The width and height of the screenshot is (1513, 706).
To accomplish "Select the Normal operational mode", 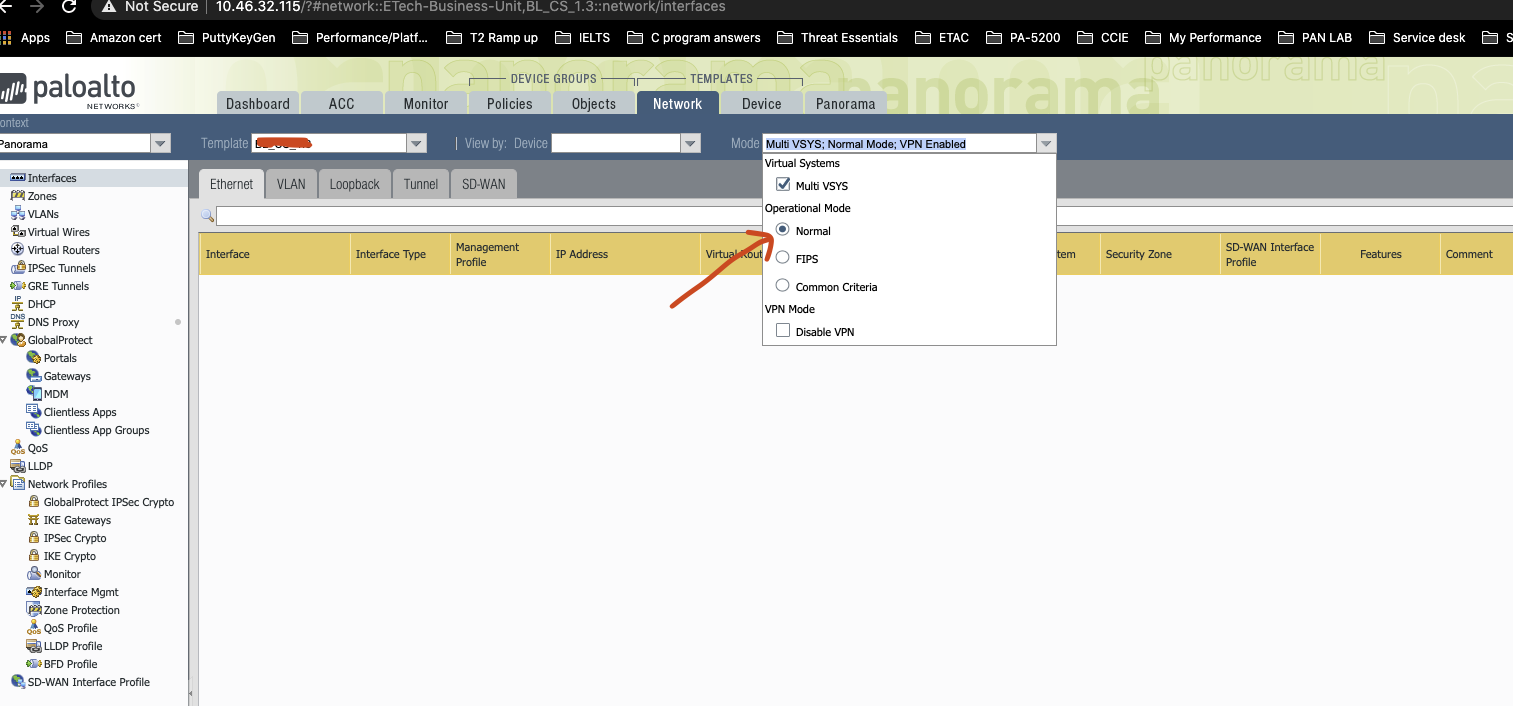I will 783,230.
